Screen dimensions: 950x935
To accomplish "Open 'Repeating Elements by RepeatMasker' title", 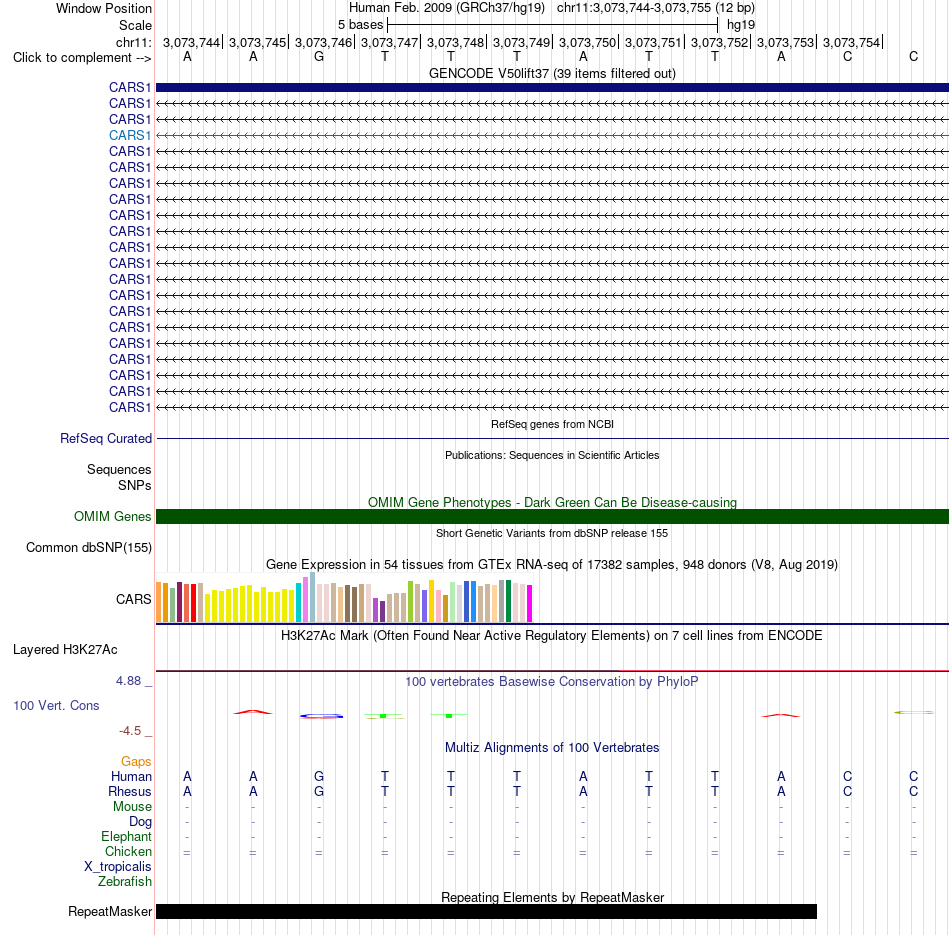I will [x=552, y=897].
